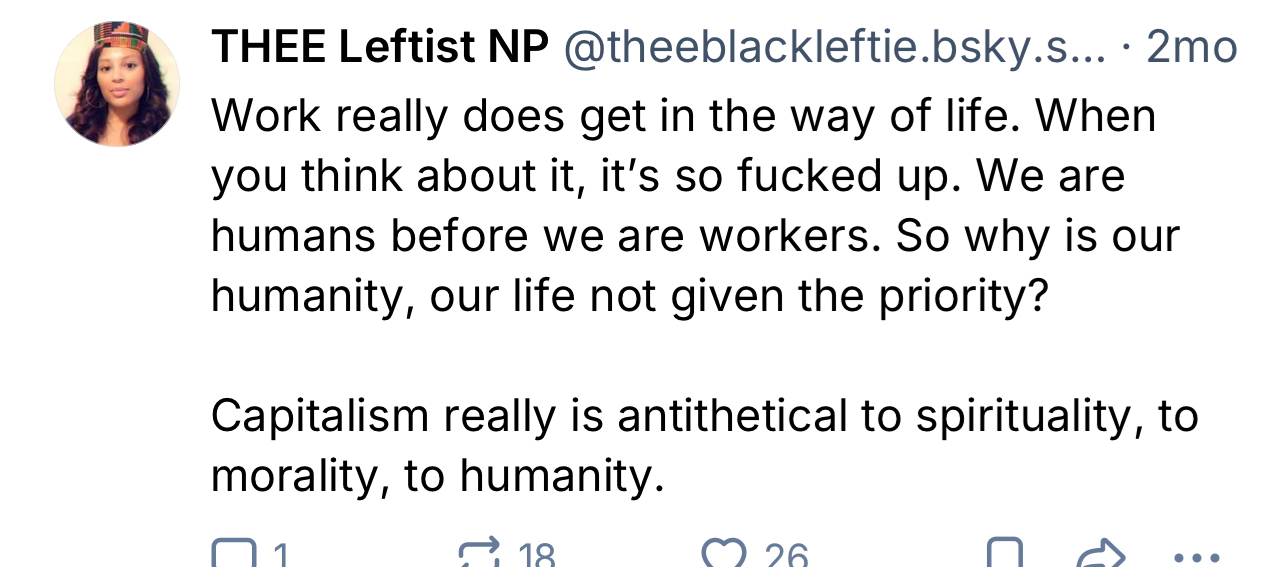Click the line starting "Work really does get"

click(x=683, y=117)
